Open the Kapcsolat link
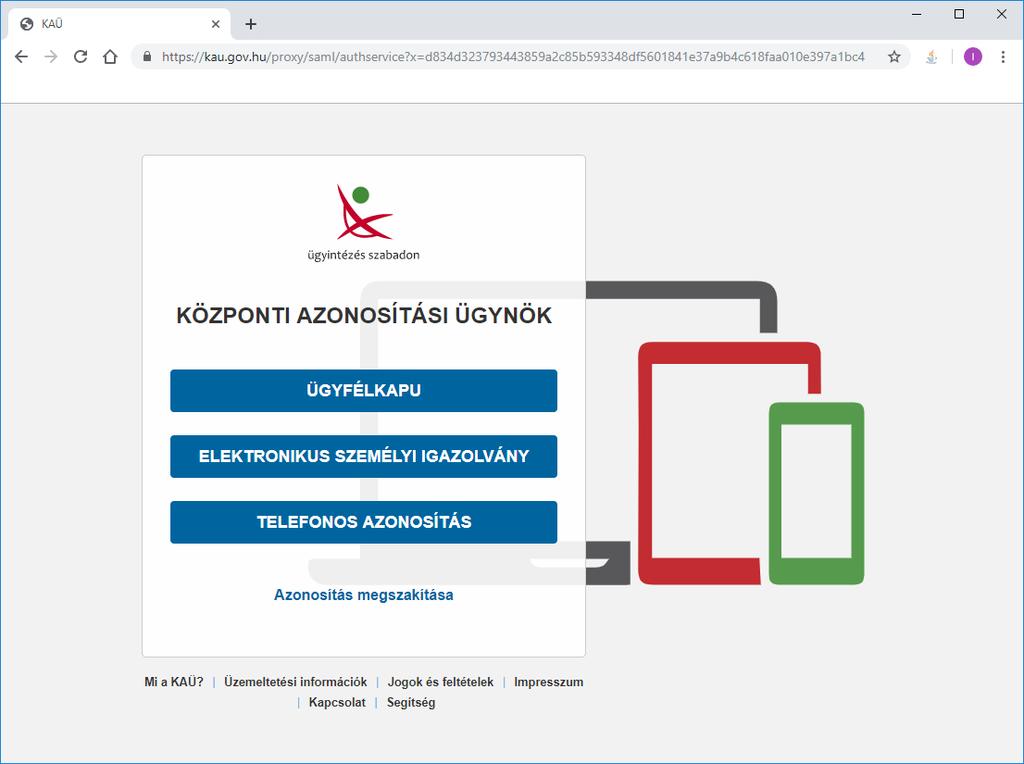 tap(337, 703)
